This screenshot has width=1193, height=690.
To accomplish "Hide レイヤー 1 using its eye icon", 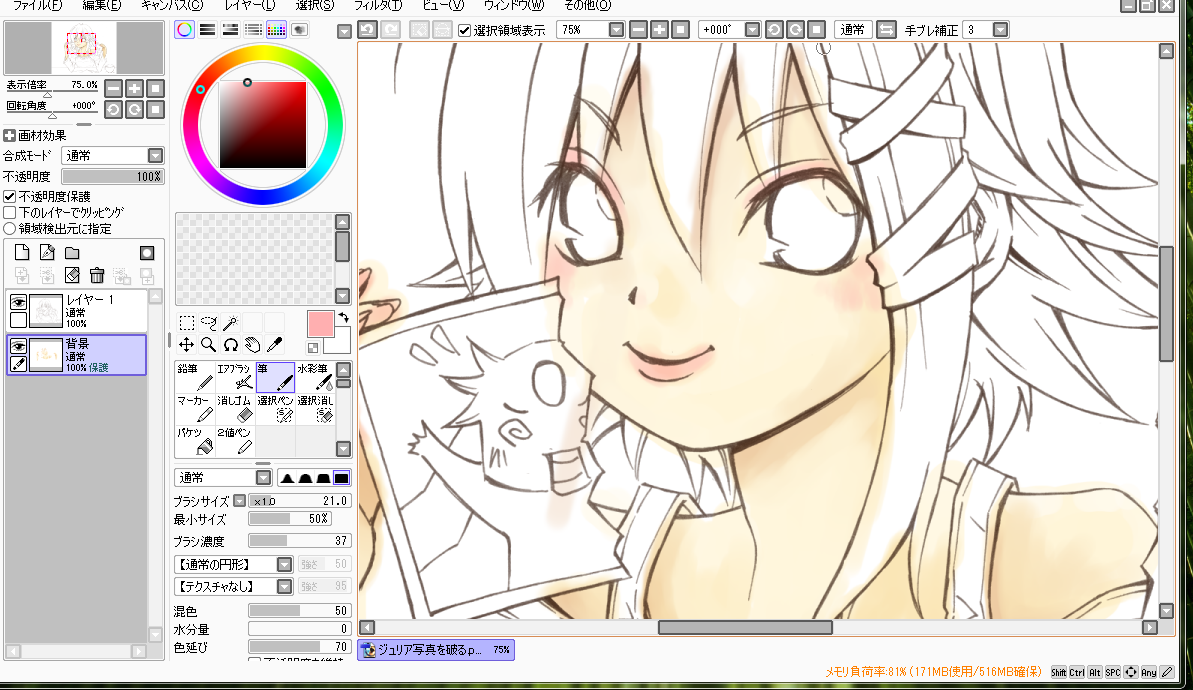I will (18, 303).
